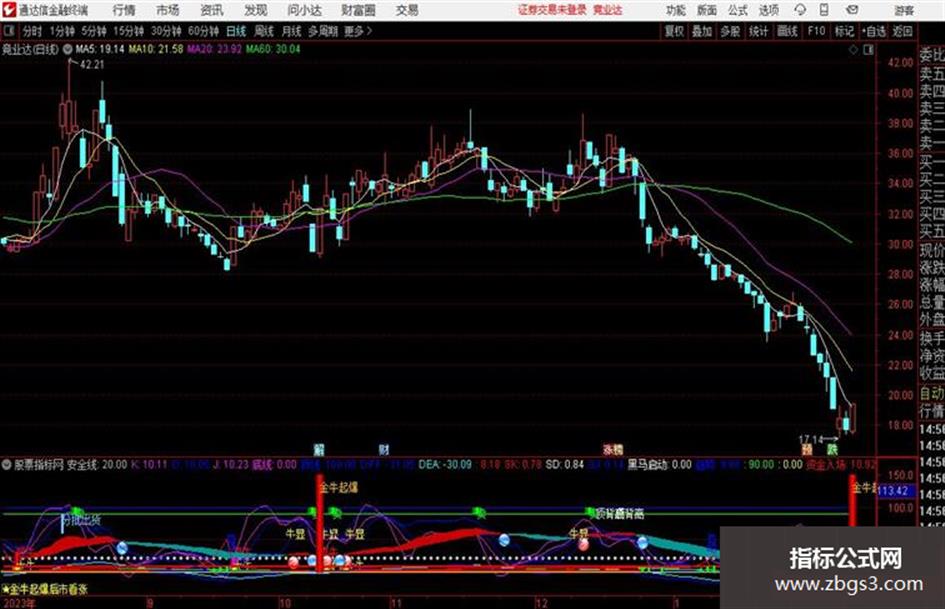
Task: Toggle the left sidebar panel icon
Action: click(x=9, y=30)
